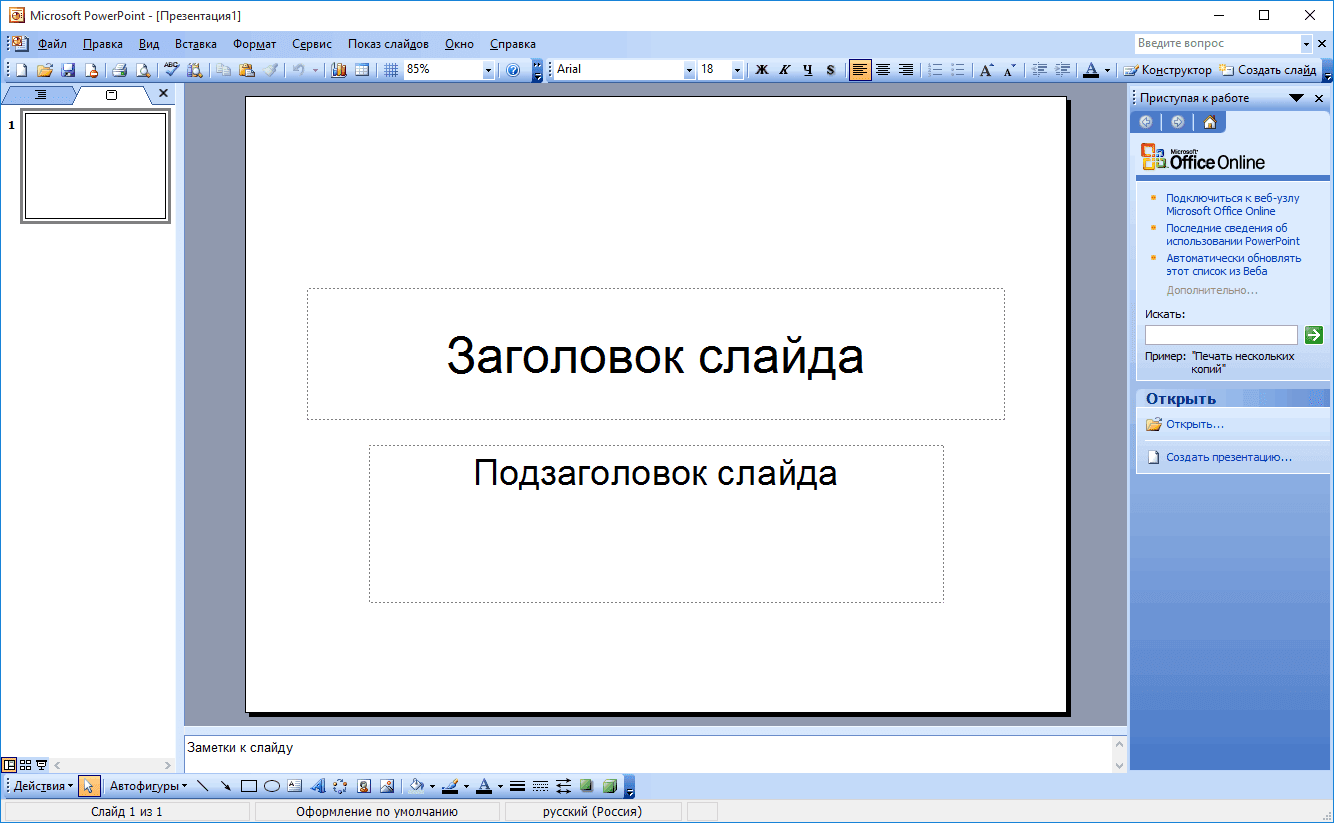The width and height of the screenshot is (1334, 823).
Task: Open the Fill Color dropdown arrow
Action: 432,786
